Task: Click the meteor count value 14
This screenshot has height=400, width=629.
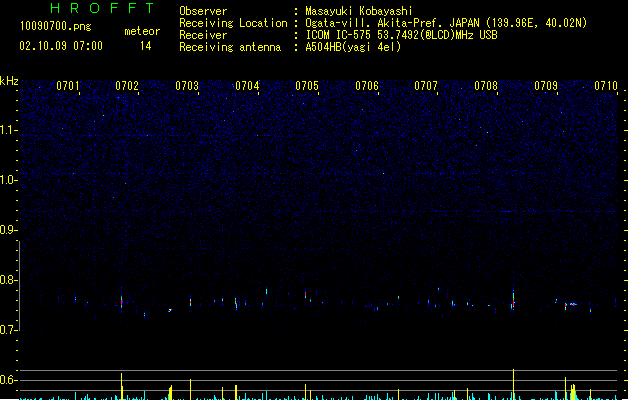Action: (x=146, y=46)
